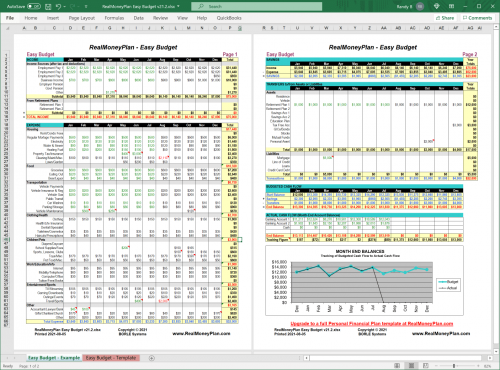Switch to Easy Budget - Template sheet tab
Viewport: 500px width, 370px height.
pos(111,358)
